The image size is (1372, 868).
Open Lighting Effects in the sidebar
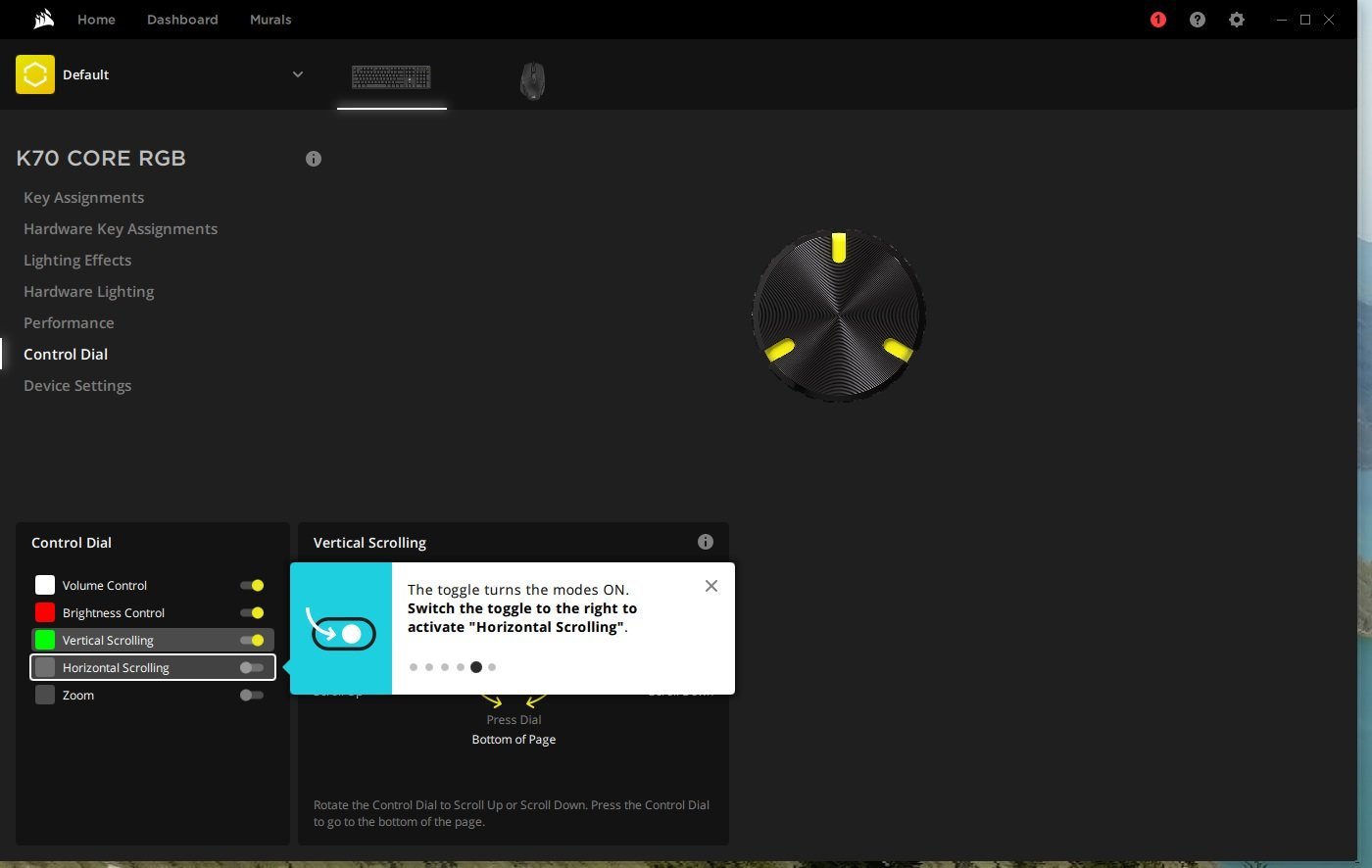click(x=77, y=261)
